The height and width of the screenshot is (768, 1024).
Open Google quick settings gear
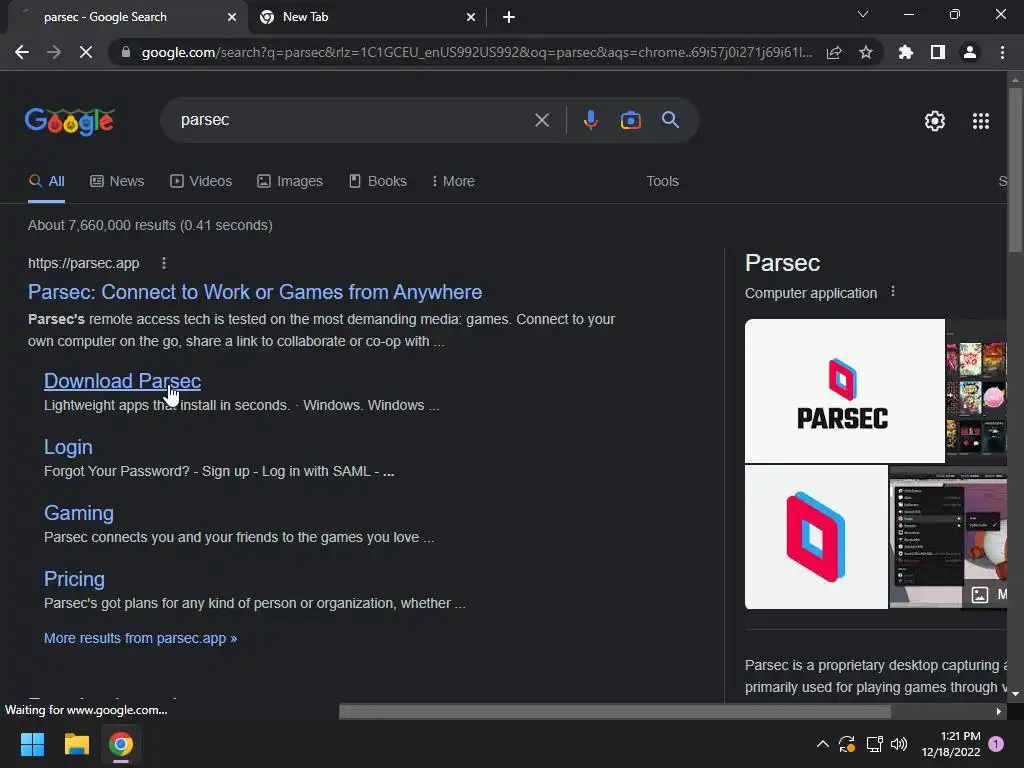tap(935, 121)
